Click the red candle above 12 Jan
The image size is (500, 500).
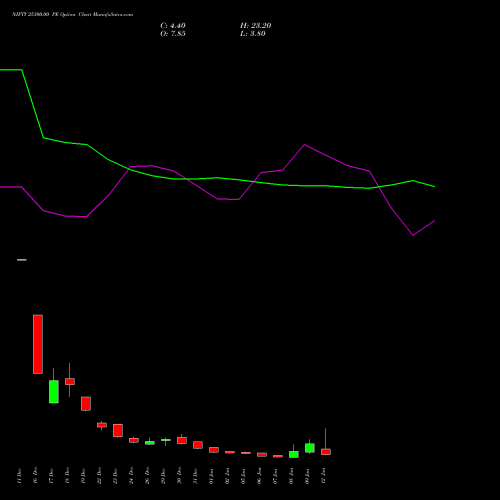pyautogui.click(x=326, y=452)
